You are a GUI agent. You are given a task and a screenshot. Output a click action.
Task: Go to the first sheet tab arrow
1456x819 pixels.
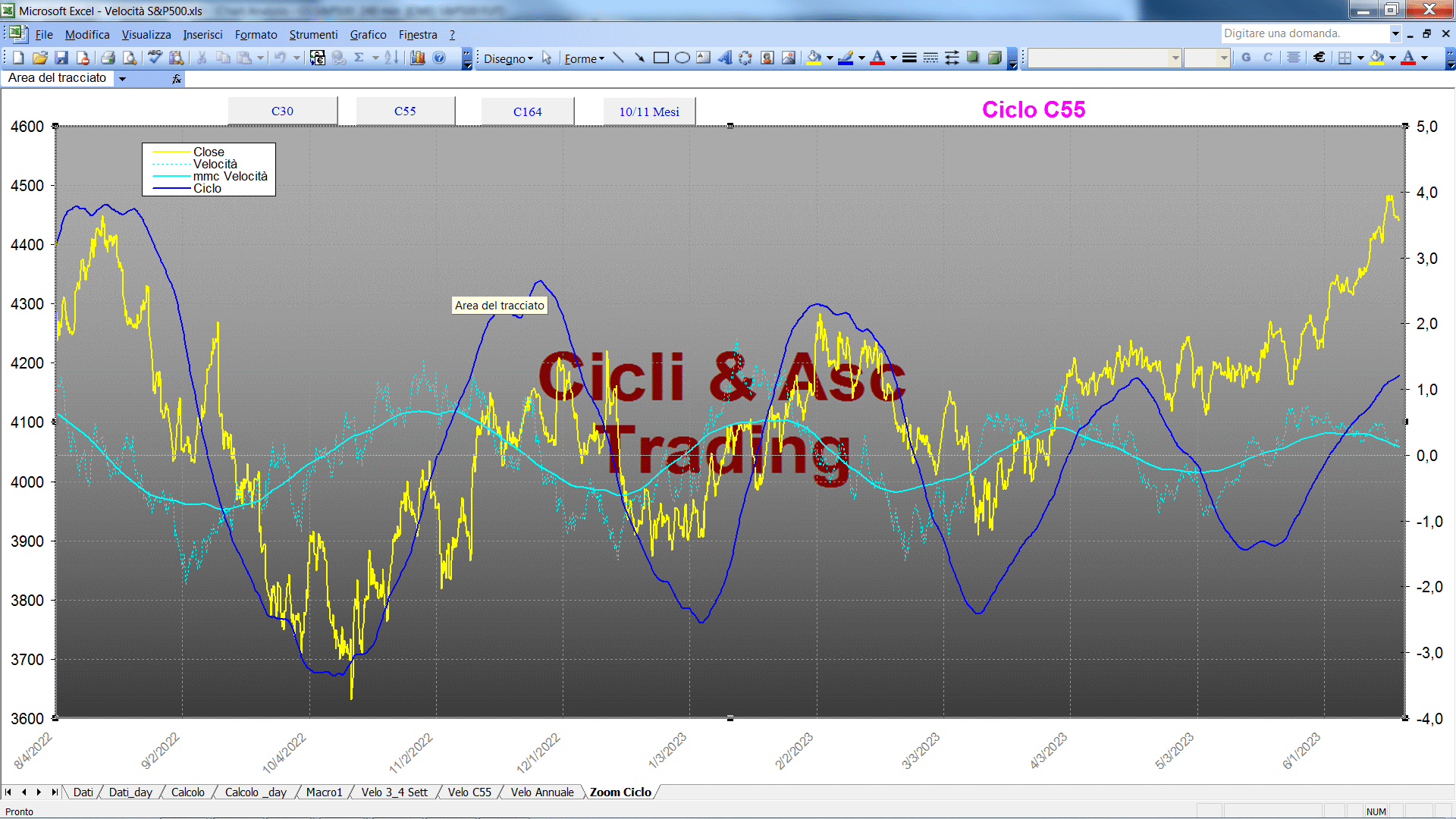8,792
